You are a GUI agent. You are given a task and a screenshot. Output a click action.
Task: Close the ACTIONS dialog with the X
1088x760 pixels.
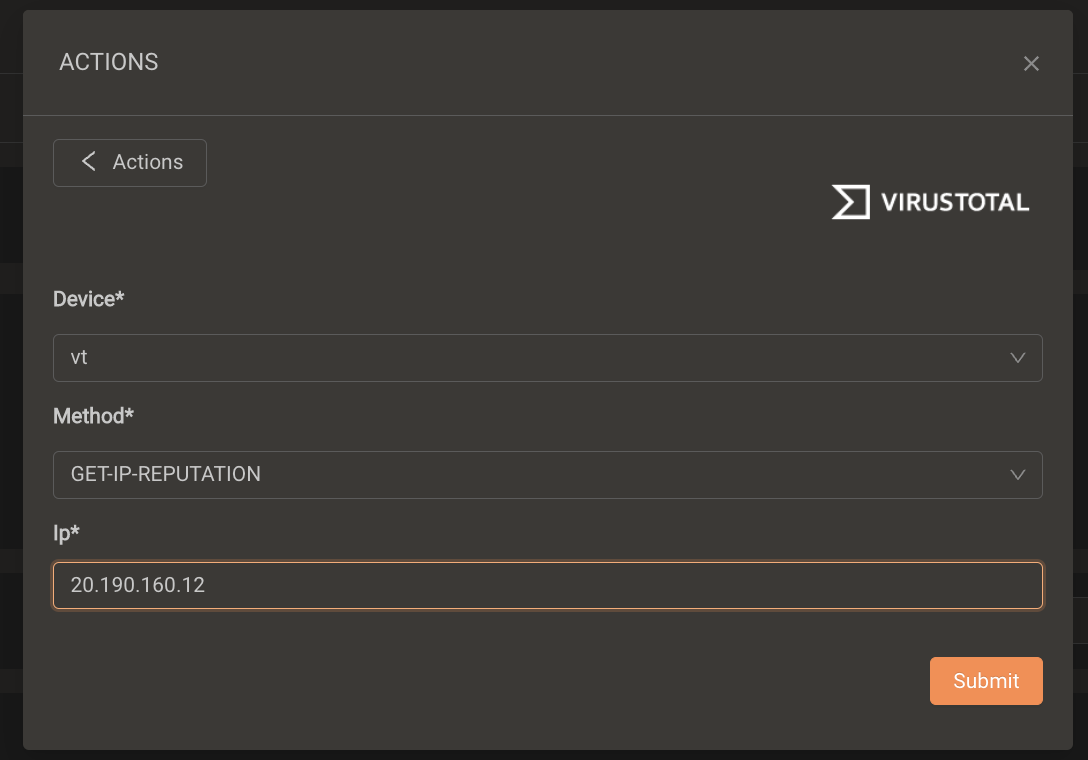(1031, 64)
